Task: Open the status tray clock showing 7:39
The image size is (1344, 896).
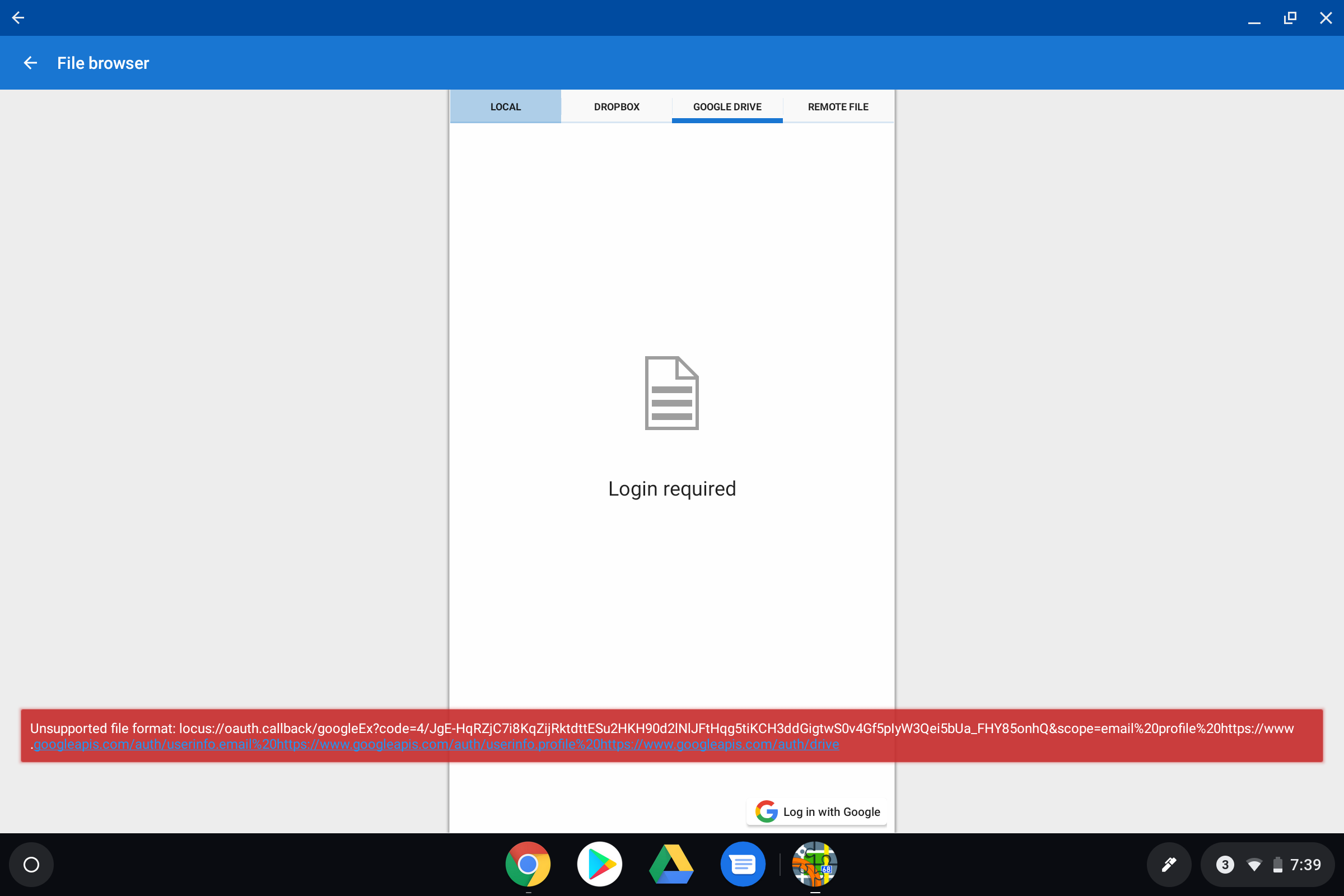Action: click(1305, 864)
